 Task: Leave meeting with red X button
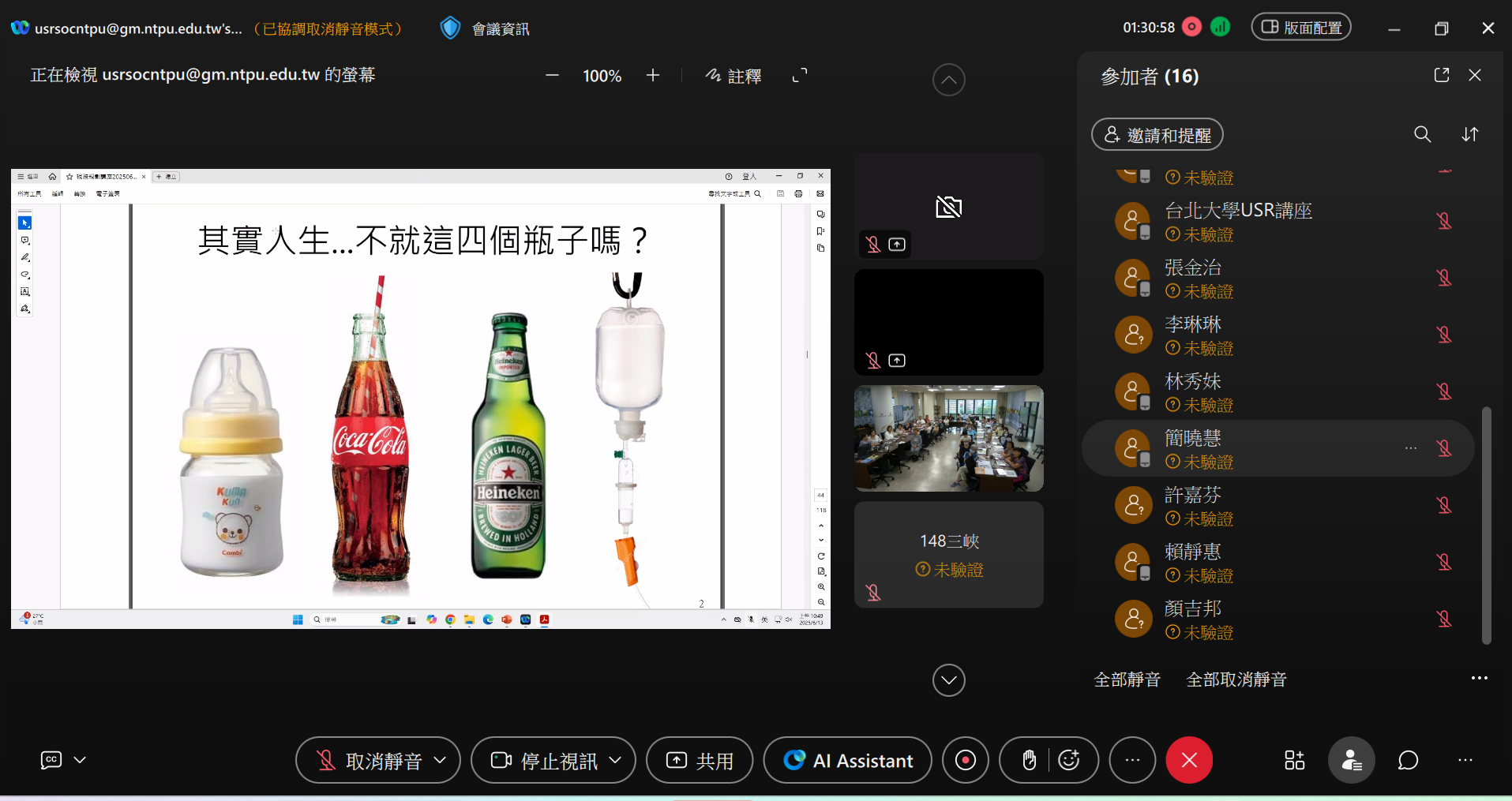[1189, 760]
